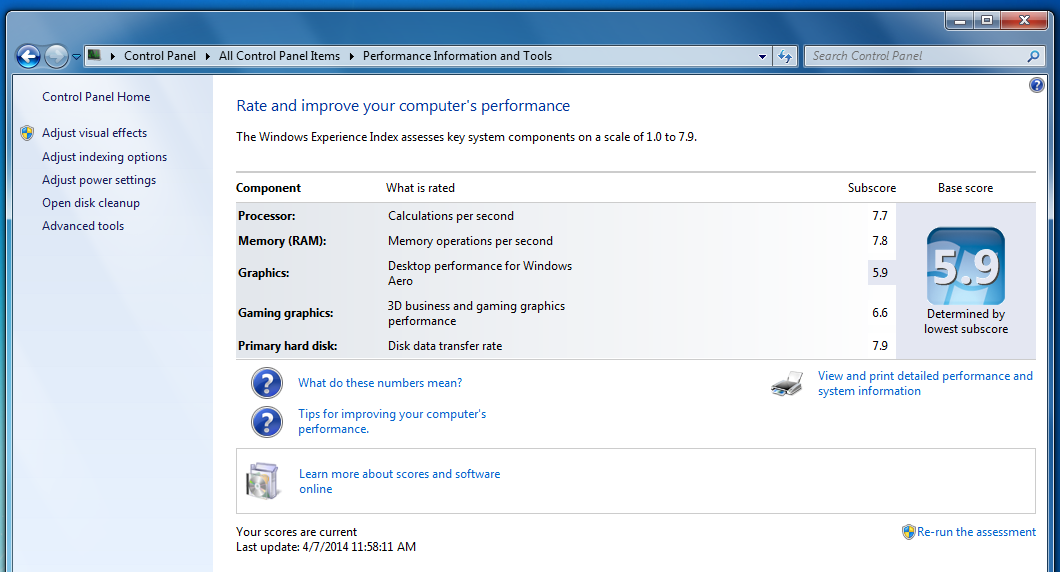Open Adjust indexing options
The height and width of the screenshot is (572, 1060).
(x=104, y=157)
